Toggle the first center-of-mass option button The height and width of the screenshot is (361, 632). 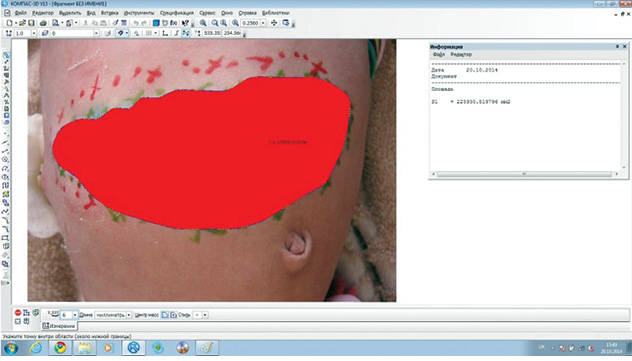tap(165, 315)
